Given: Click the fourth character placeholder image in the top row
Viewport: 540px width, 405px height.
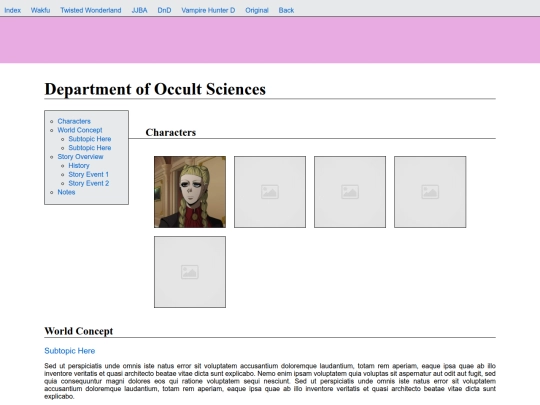Looking at the screenshot, I should pyautogui.click(x=430, y=192).
